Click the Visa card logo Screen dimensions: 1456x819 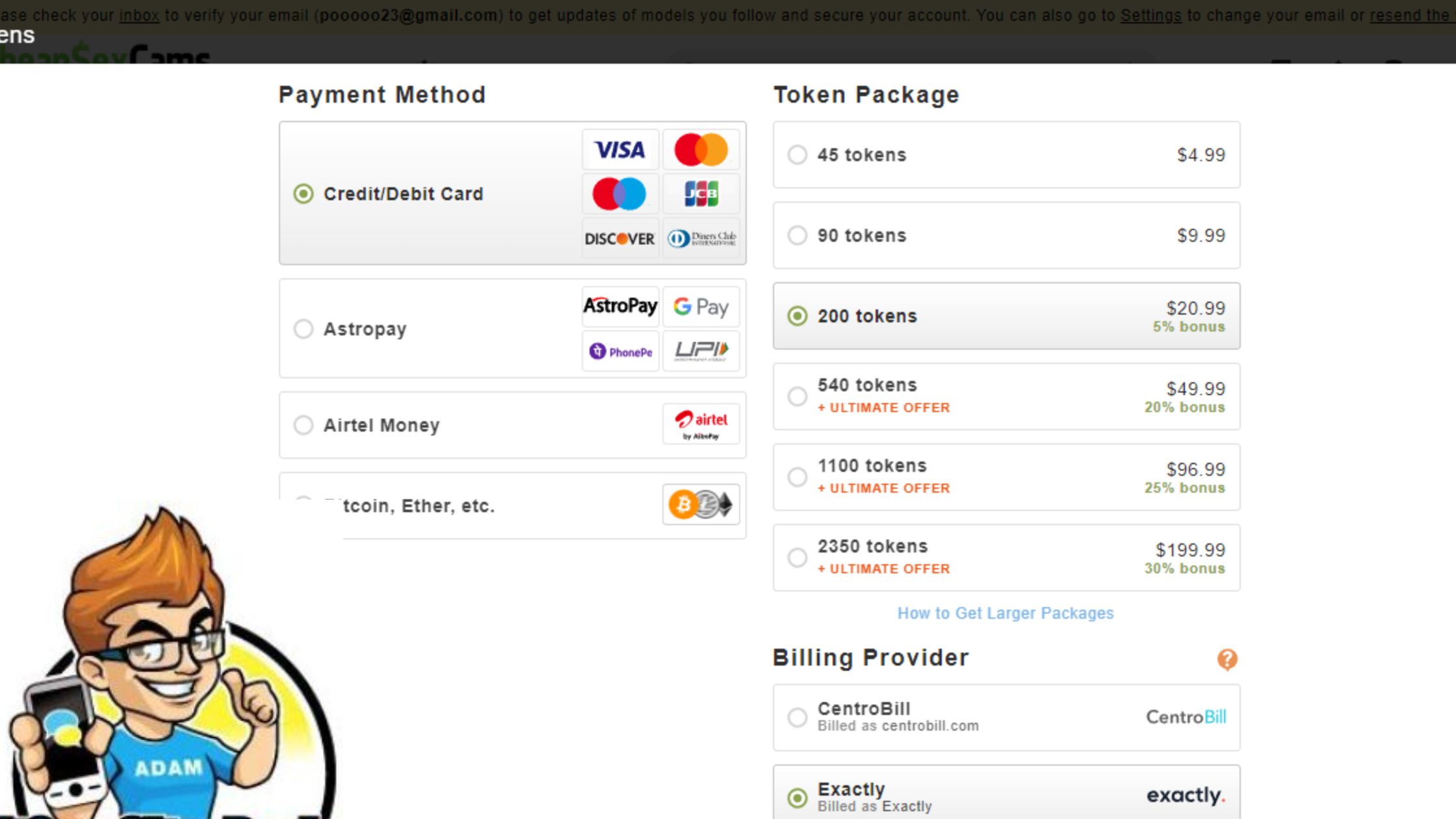point(620,150)
